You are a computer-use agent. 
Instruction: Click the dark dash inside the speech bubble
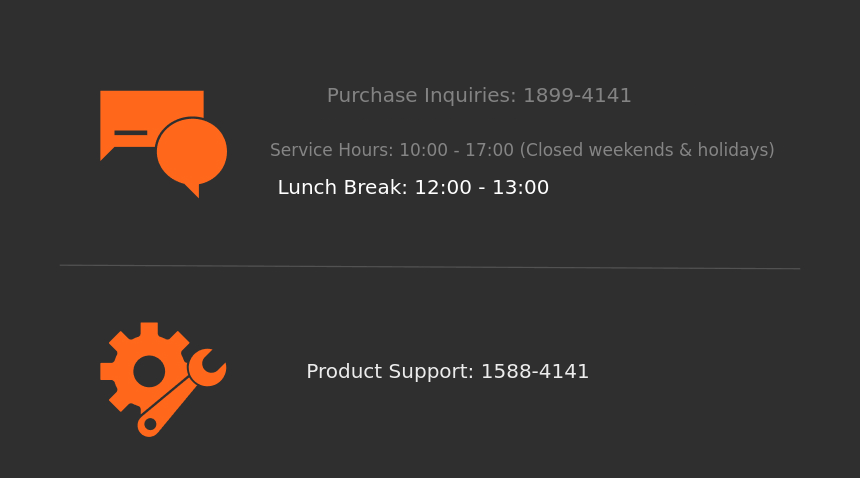[131, 132]
